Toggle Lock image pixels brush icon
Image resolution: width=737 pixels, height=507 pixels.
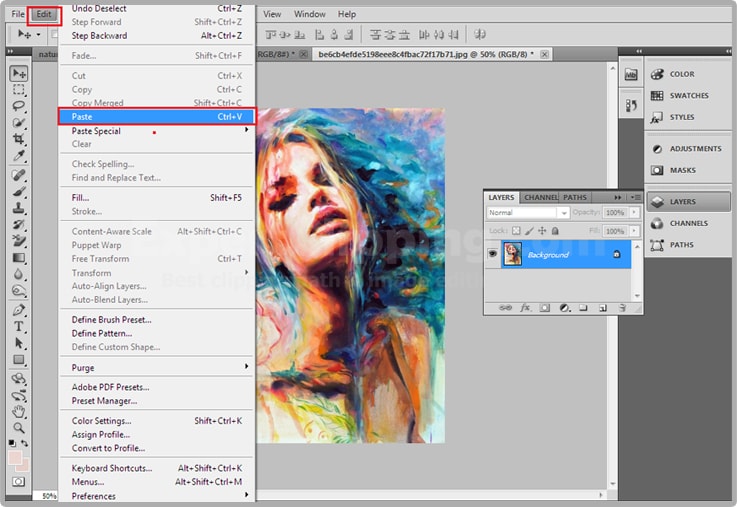coord(529,231)
